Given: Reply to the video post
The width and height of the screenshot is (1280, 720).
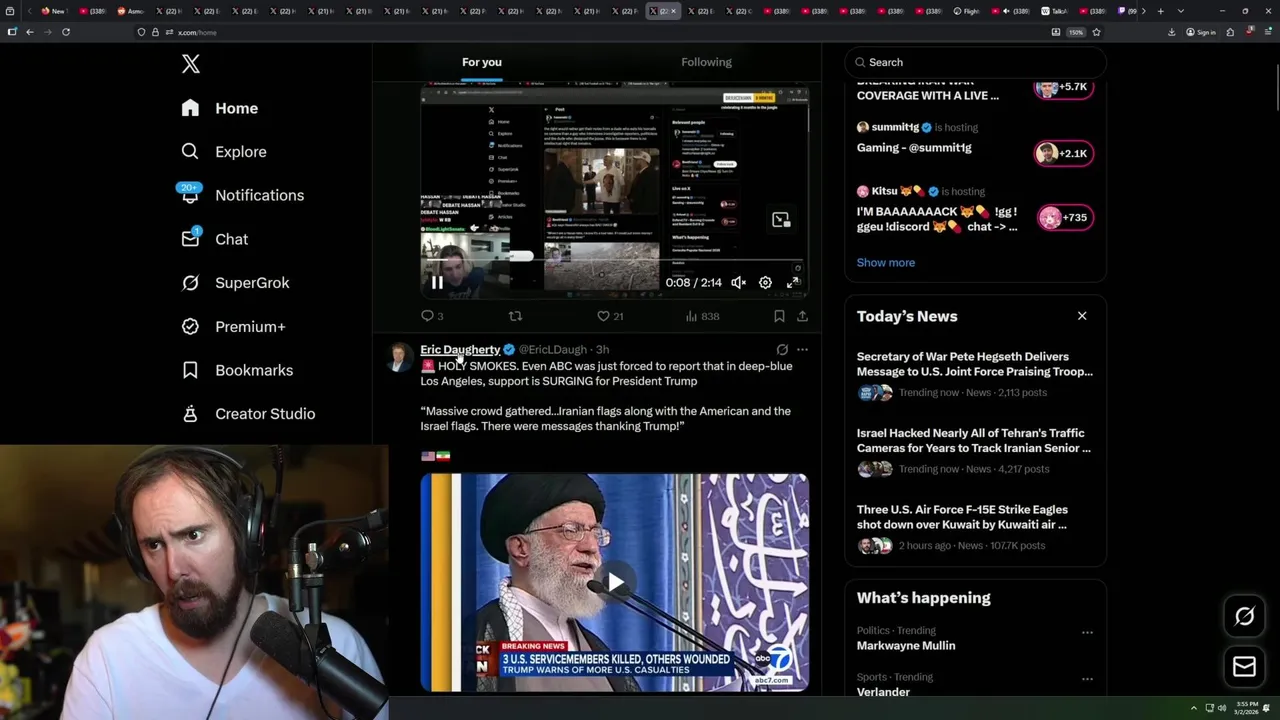Looking at the screenshot, I should [432, 316].
